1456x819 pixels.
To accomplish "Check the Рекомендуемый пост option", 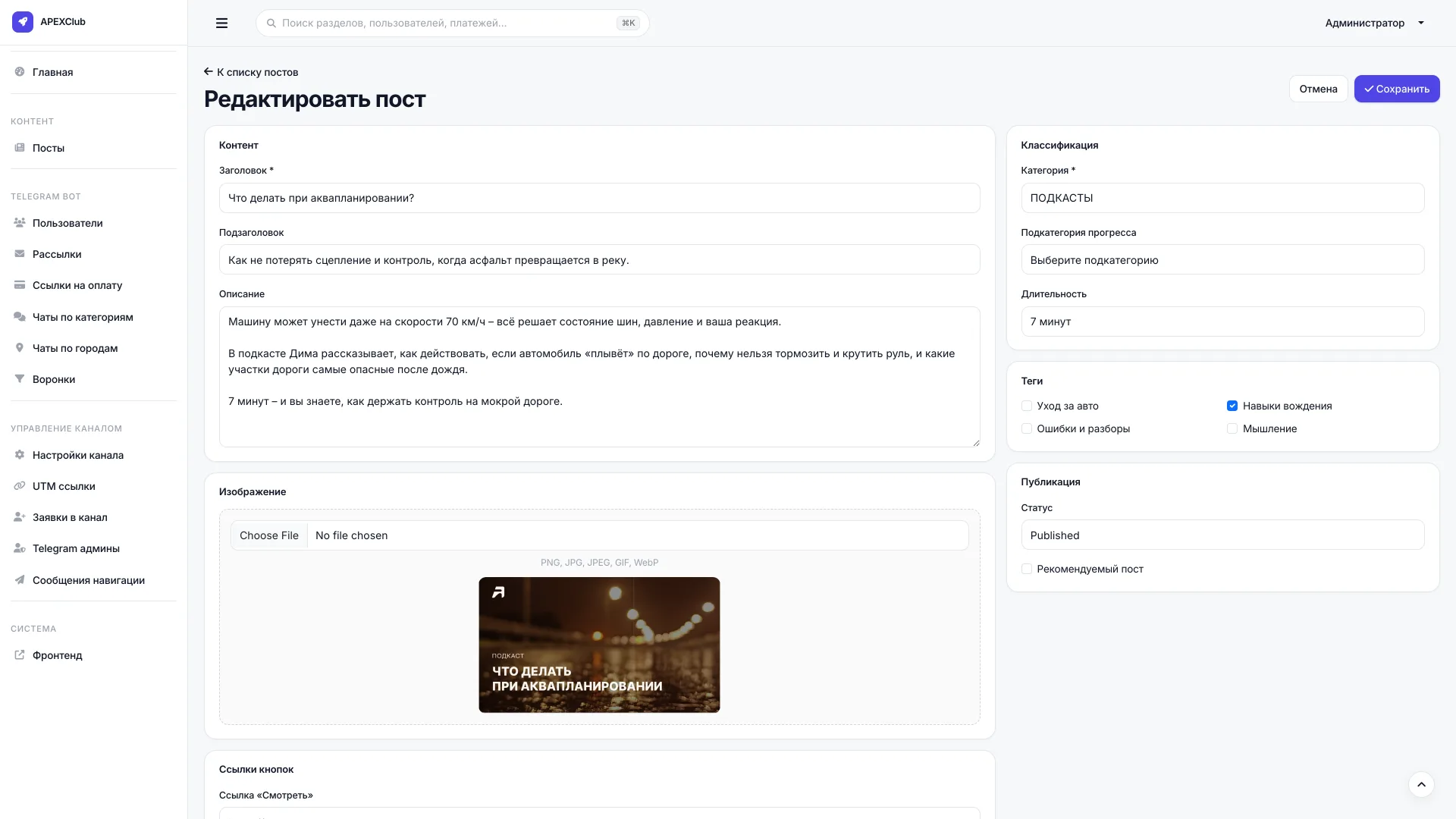I will pos(1026,569).
